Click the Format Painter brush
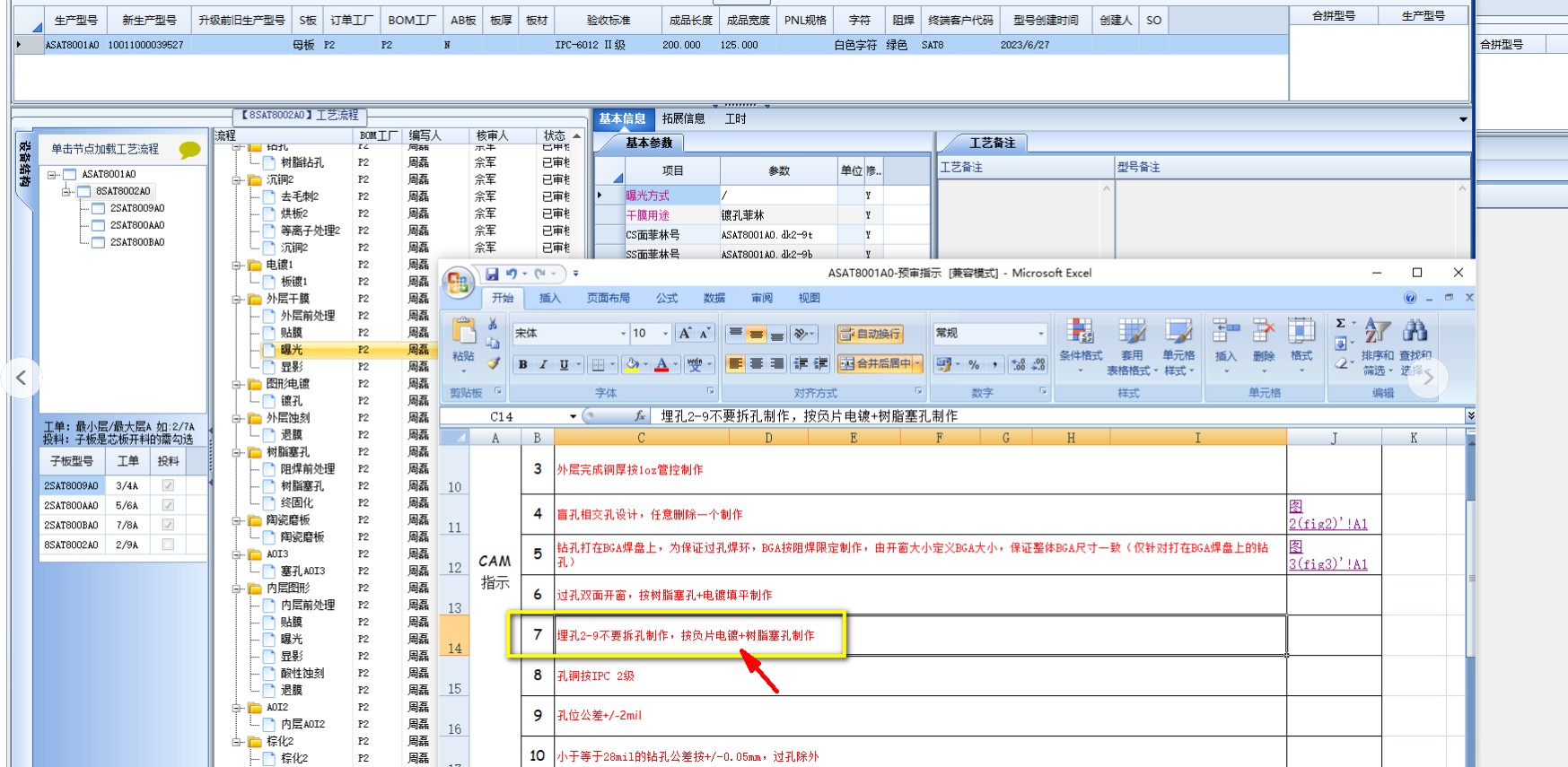 (493, 363)
